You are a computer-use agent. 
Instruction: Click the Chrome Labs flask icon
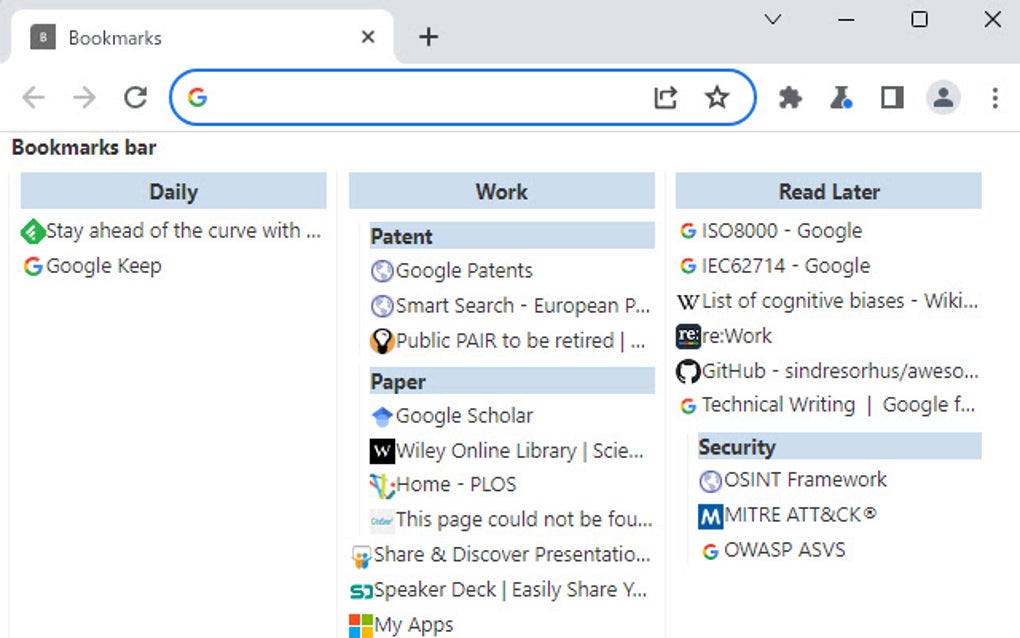pyautogui.click(x=841, y=97)
